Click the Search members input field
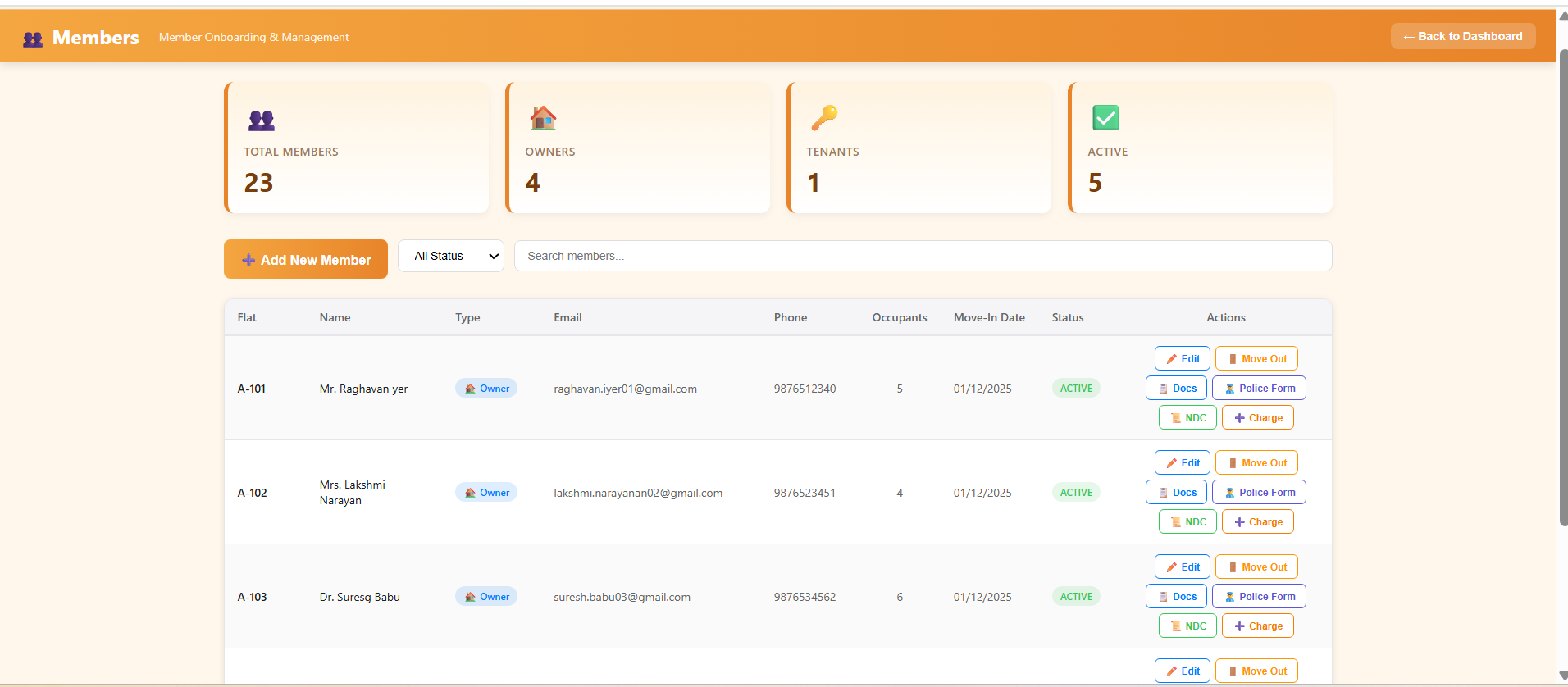This screenshot has width=1568, height=687. [x=922, y=257]
